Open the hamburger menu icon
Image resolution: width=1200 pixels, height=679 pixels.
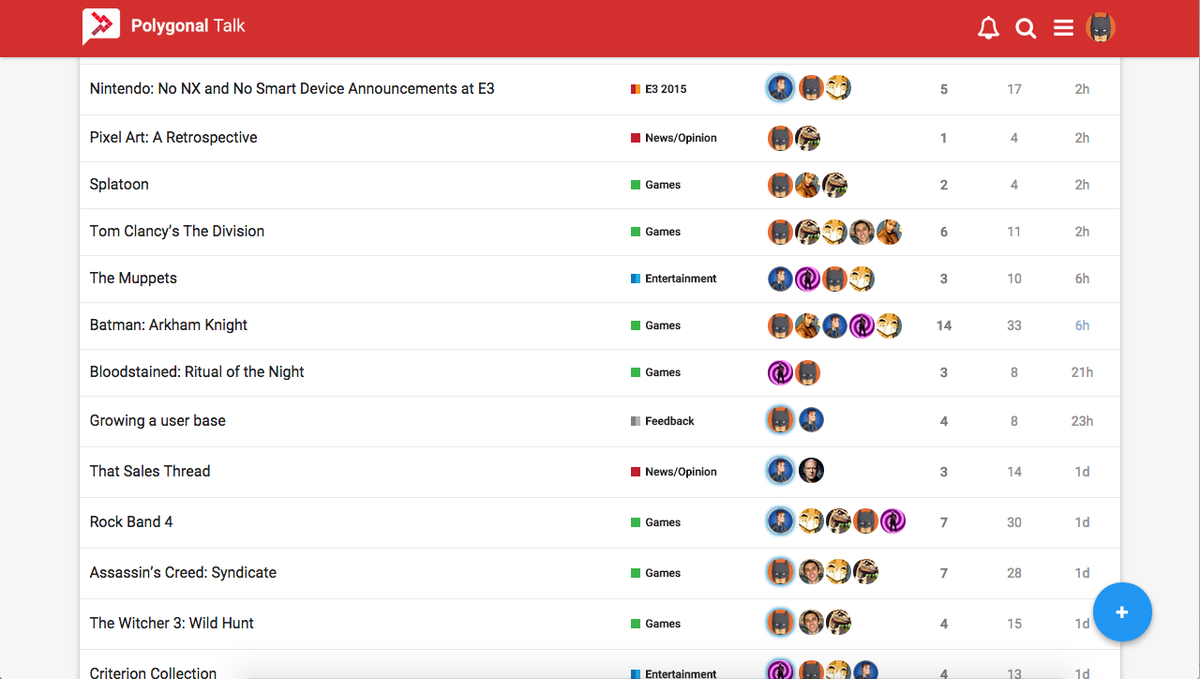pyautogui.click(x=1063, y=28)
